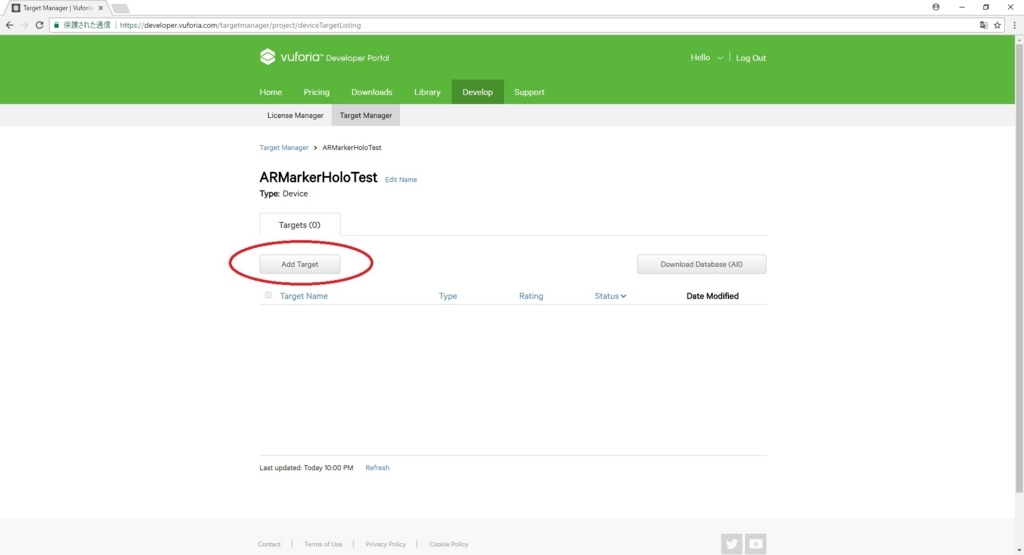This screenshot has width=1024, height=555.
Task: Sort by the Type column header
Action: point(447,296)
